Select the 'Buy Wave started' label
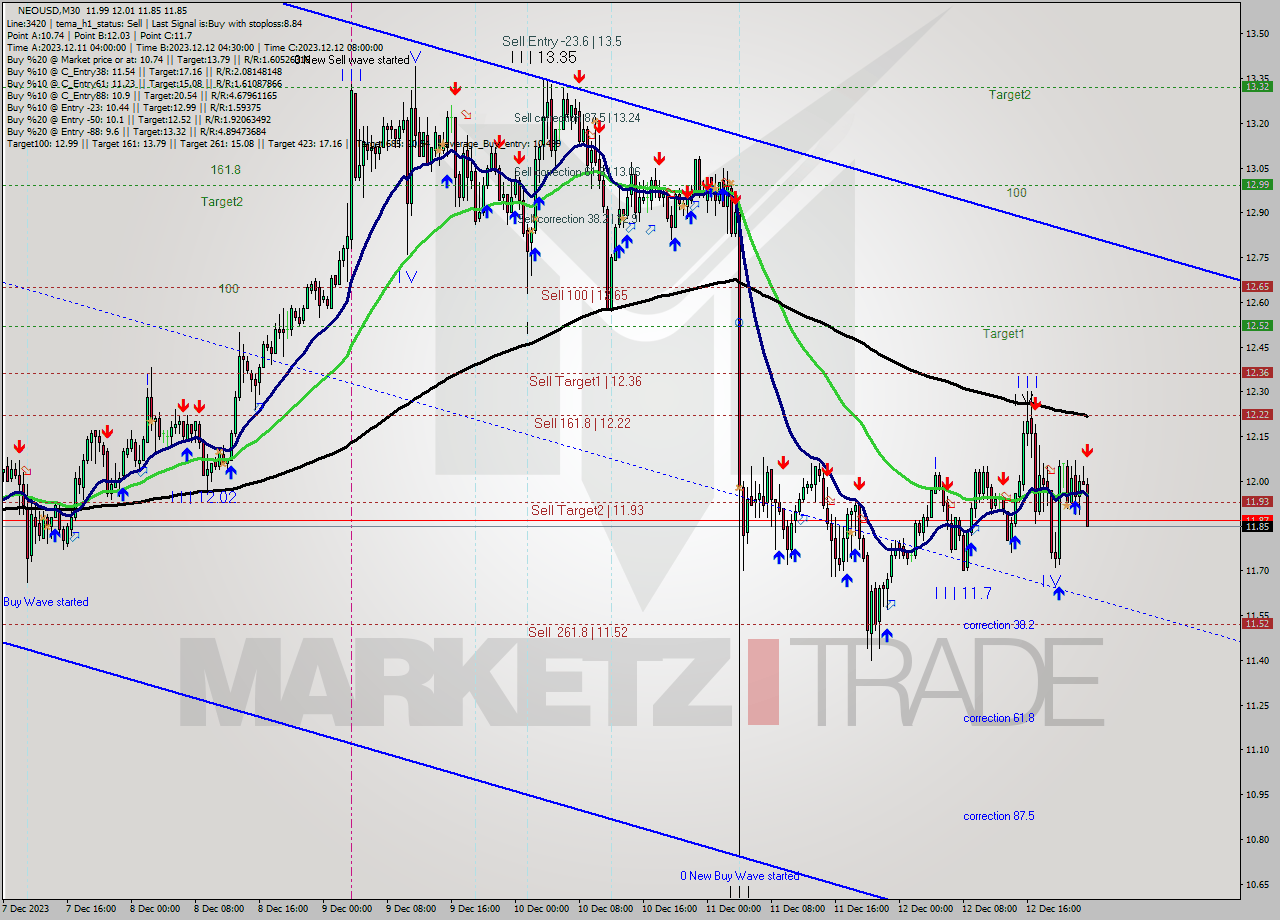 [x=46, y=602]
